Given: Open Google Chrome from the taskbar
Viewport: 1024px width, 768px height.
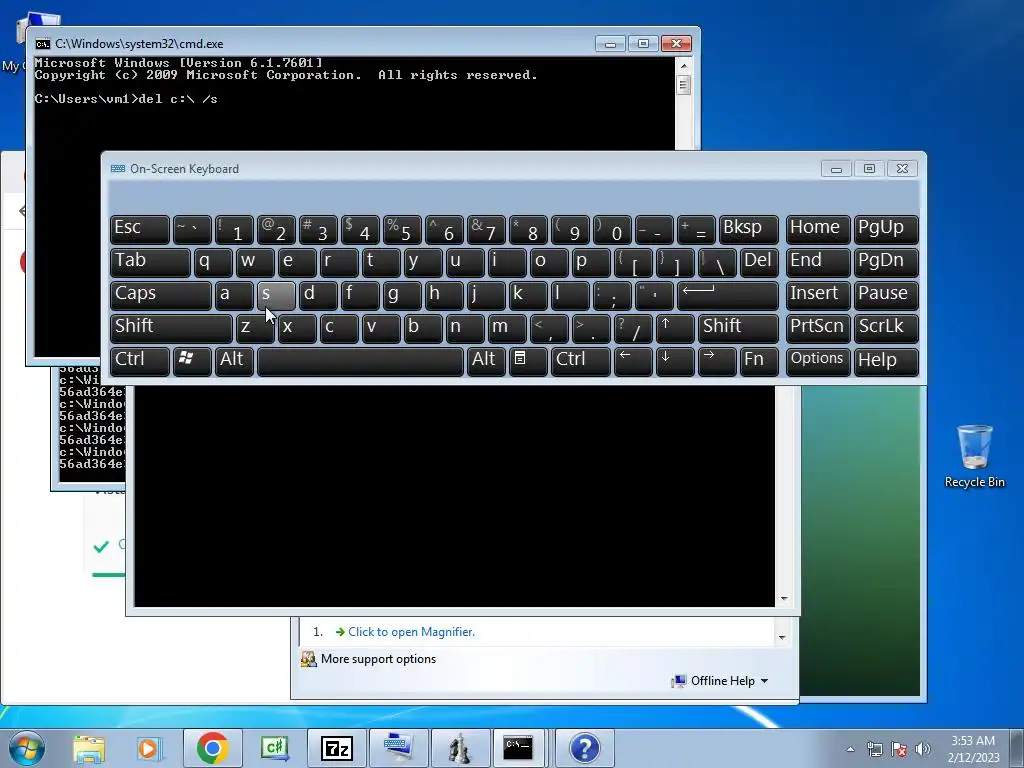Looking at the screenshot, I should pos(212,748).
